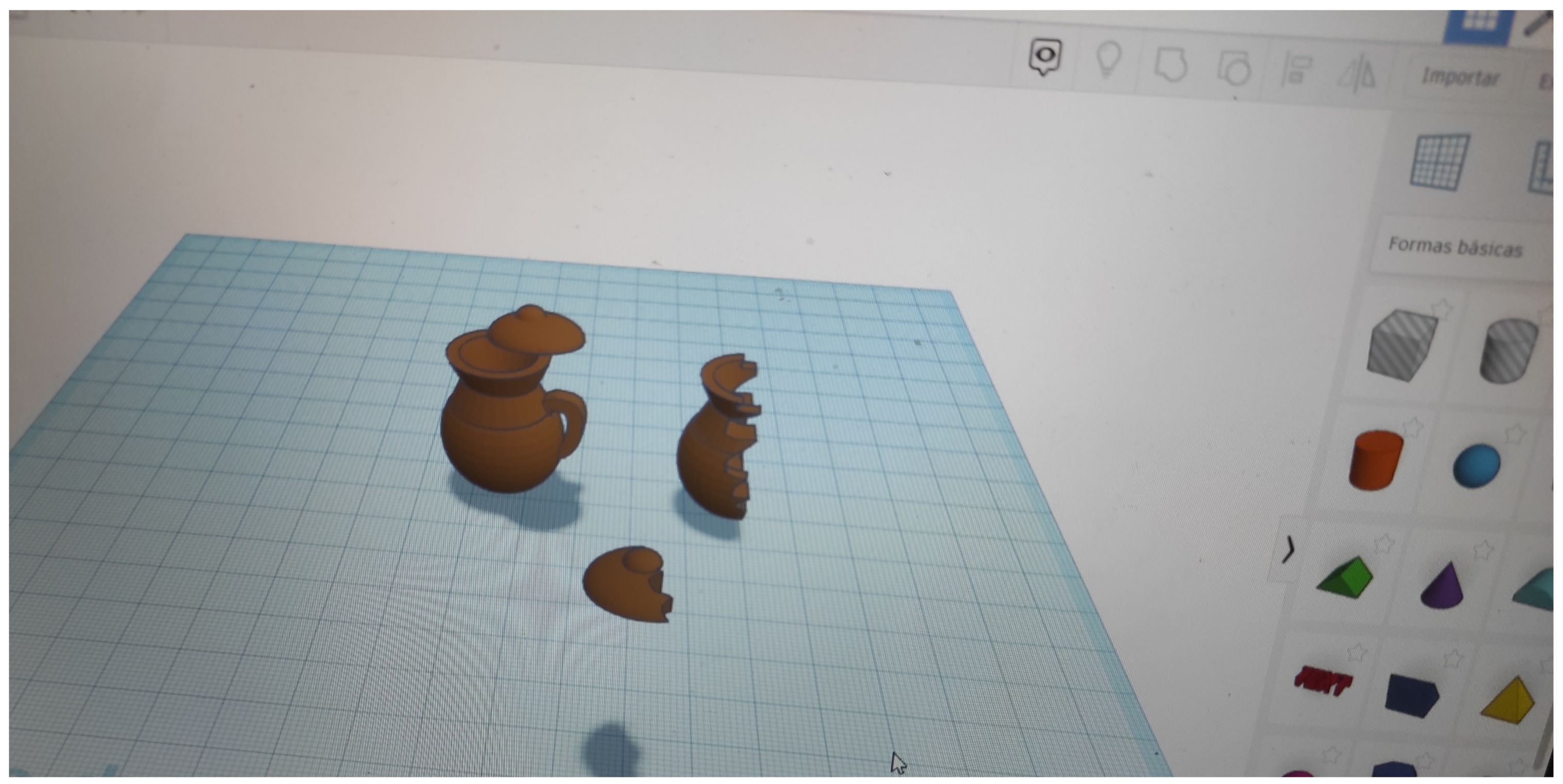This screenshot has width=1563, height=784.
Task: Choose the blue Sphere shape
Action: (x=1476, y=466)
